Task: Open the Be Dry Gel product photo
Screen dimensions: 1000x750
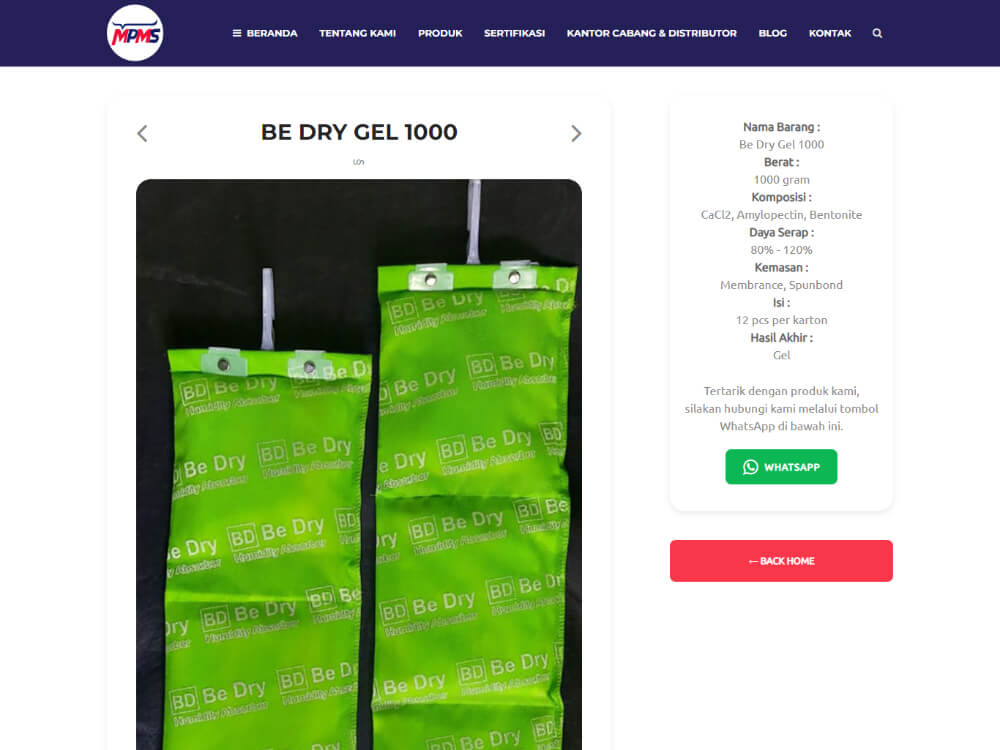Action: (x=358, y=464)
